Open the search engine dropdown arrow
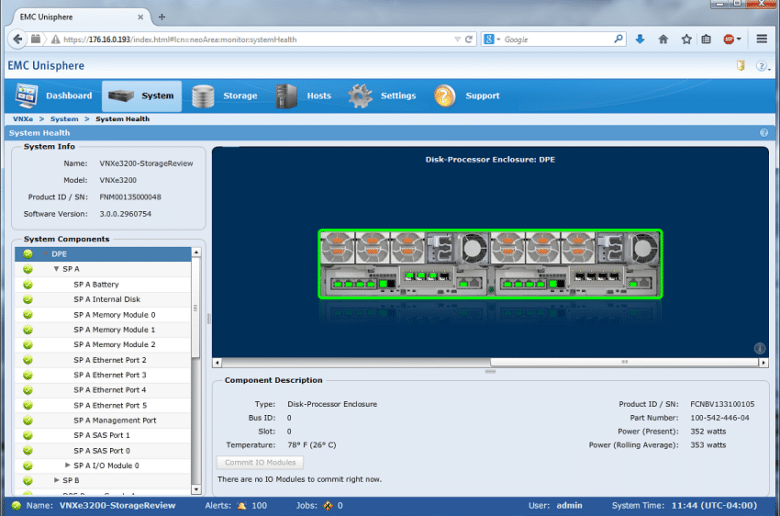The height and width of the screenshot is (516, 780). 498,39
